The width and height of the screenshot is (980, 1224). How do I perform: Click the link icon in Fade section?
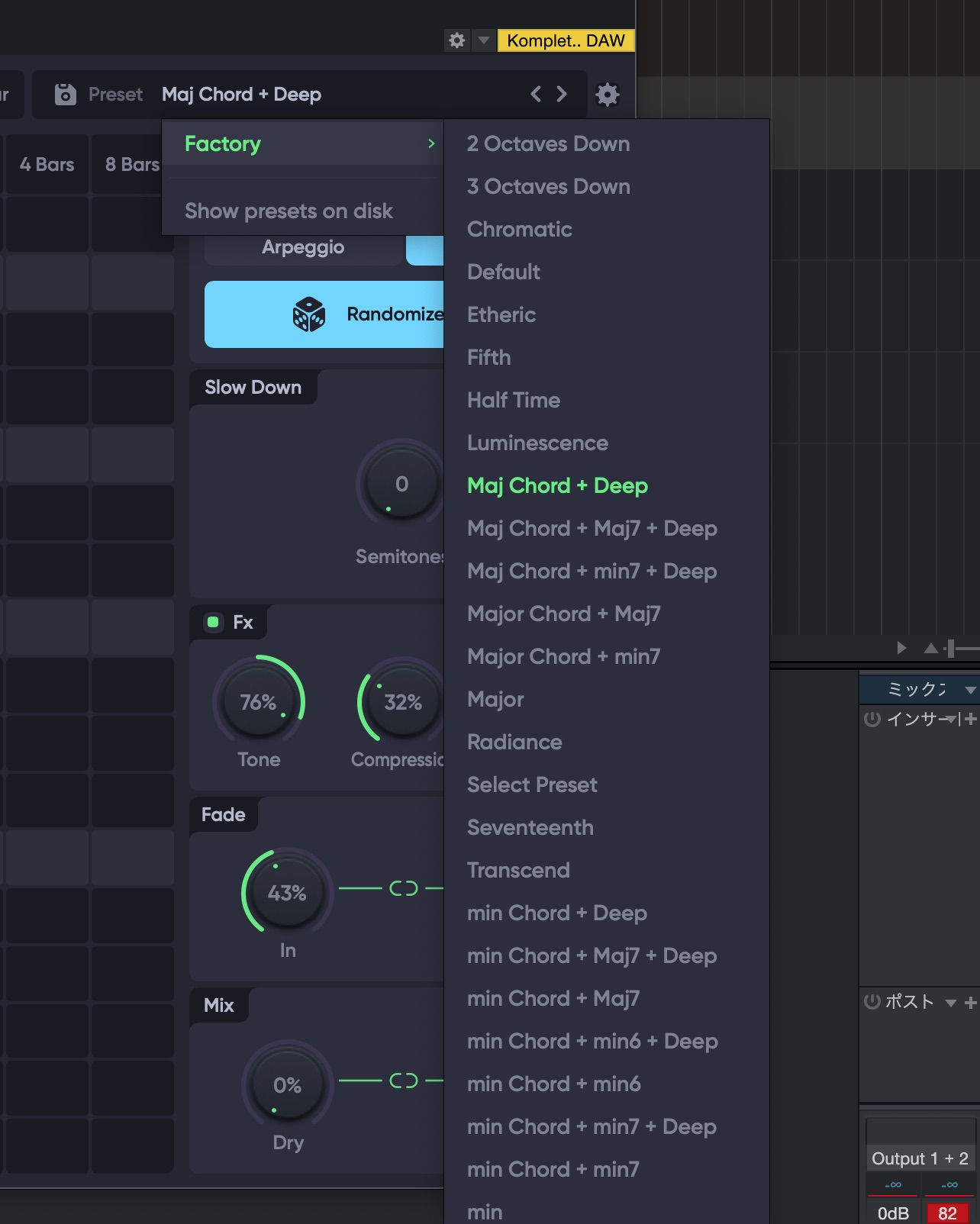pos(404,888)
